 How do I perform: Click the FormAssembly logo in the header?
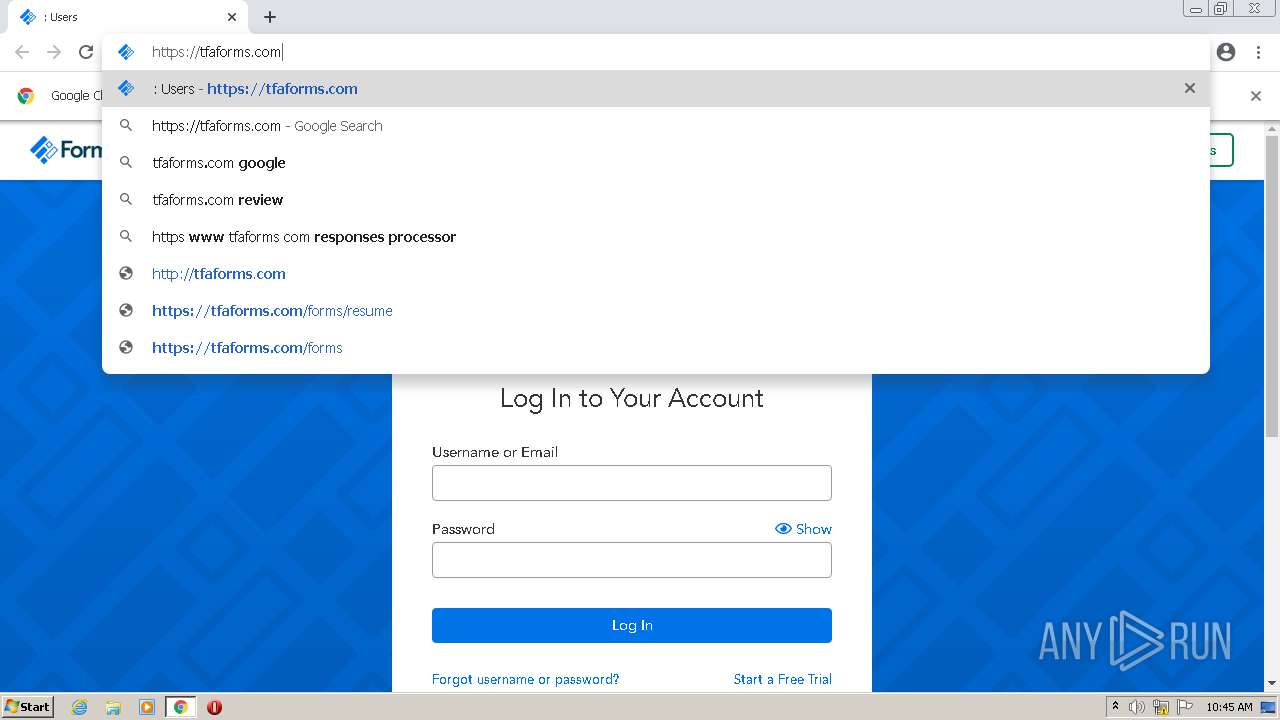pyautogui.click(x=66, y=150)
